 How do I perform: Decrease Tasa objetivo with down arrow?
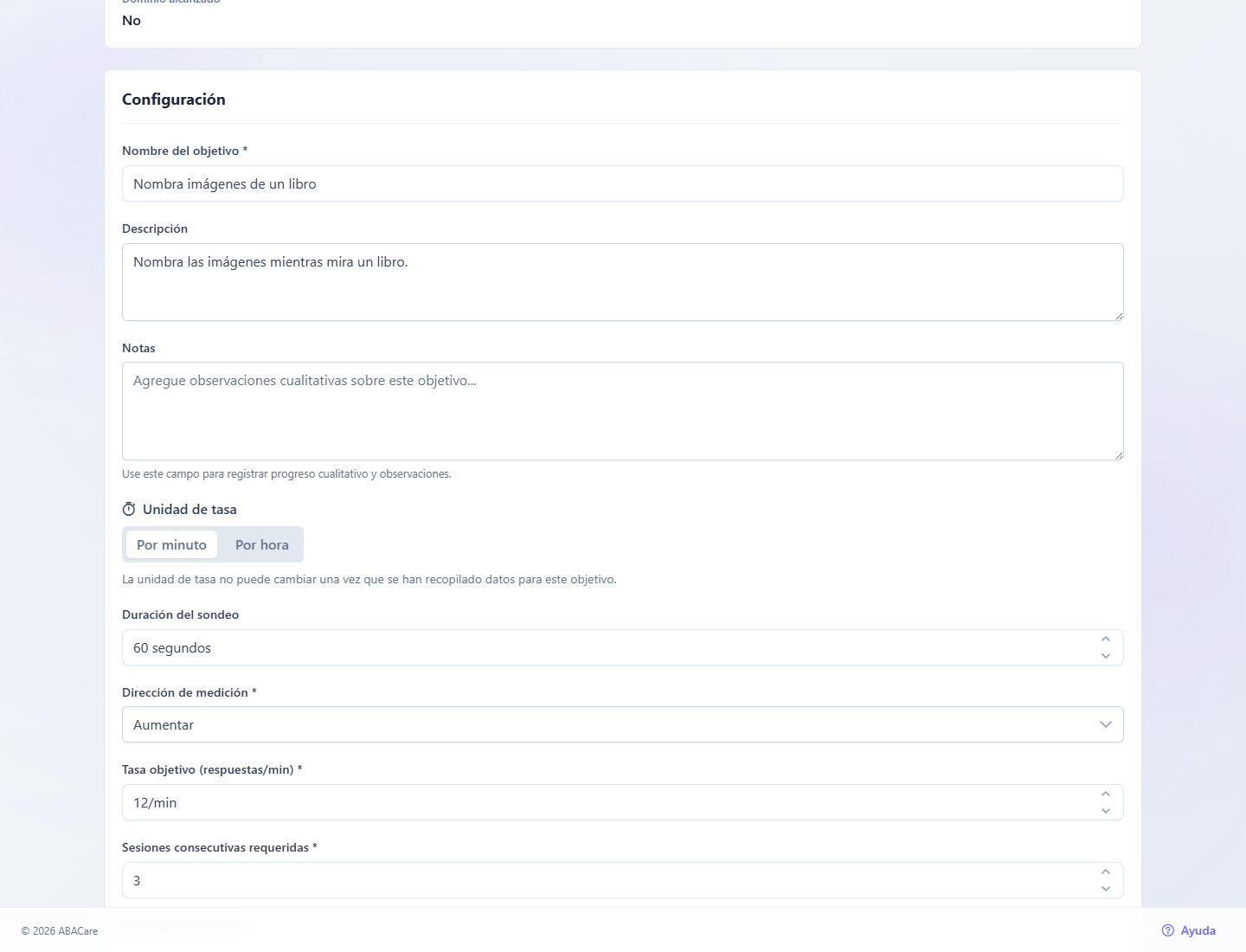(1106, 811)
